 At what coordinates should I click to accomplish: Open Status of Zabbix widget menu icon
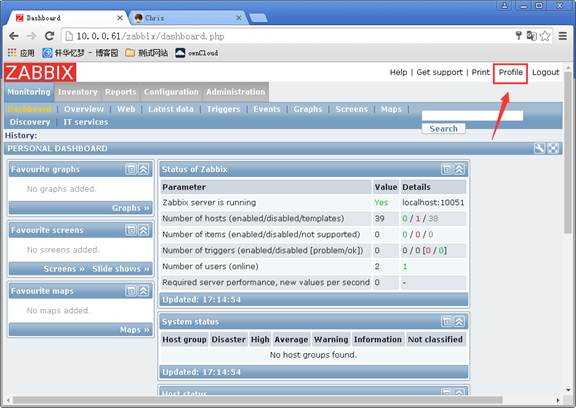[447, 169]
